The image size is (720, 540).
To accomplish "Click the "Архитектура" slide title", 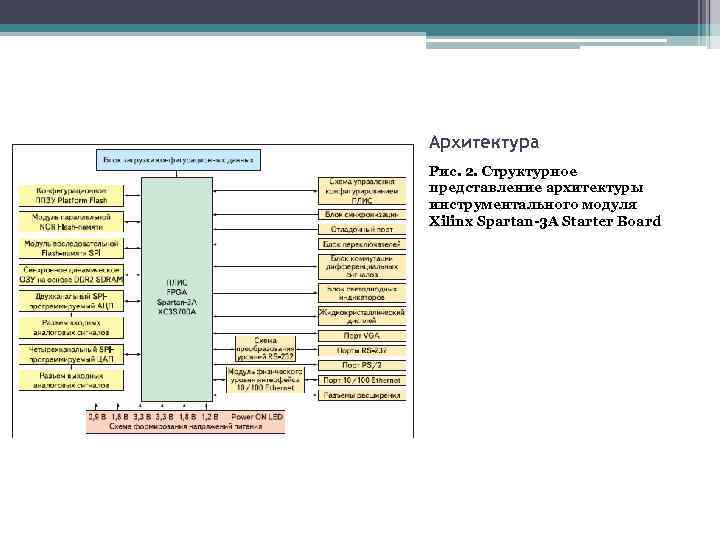I will coord(484,143).
